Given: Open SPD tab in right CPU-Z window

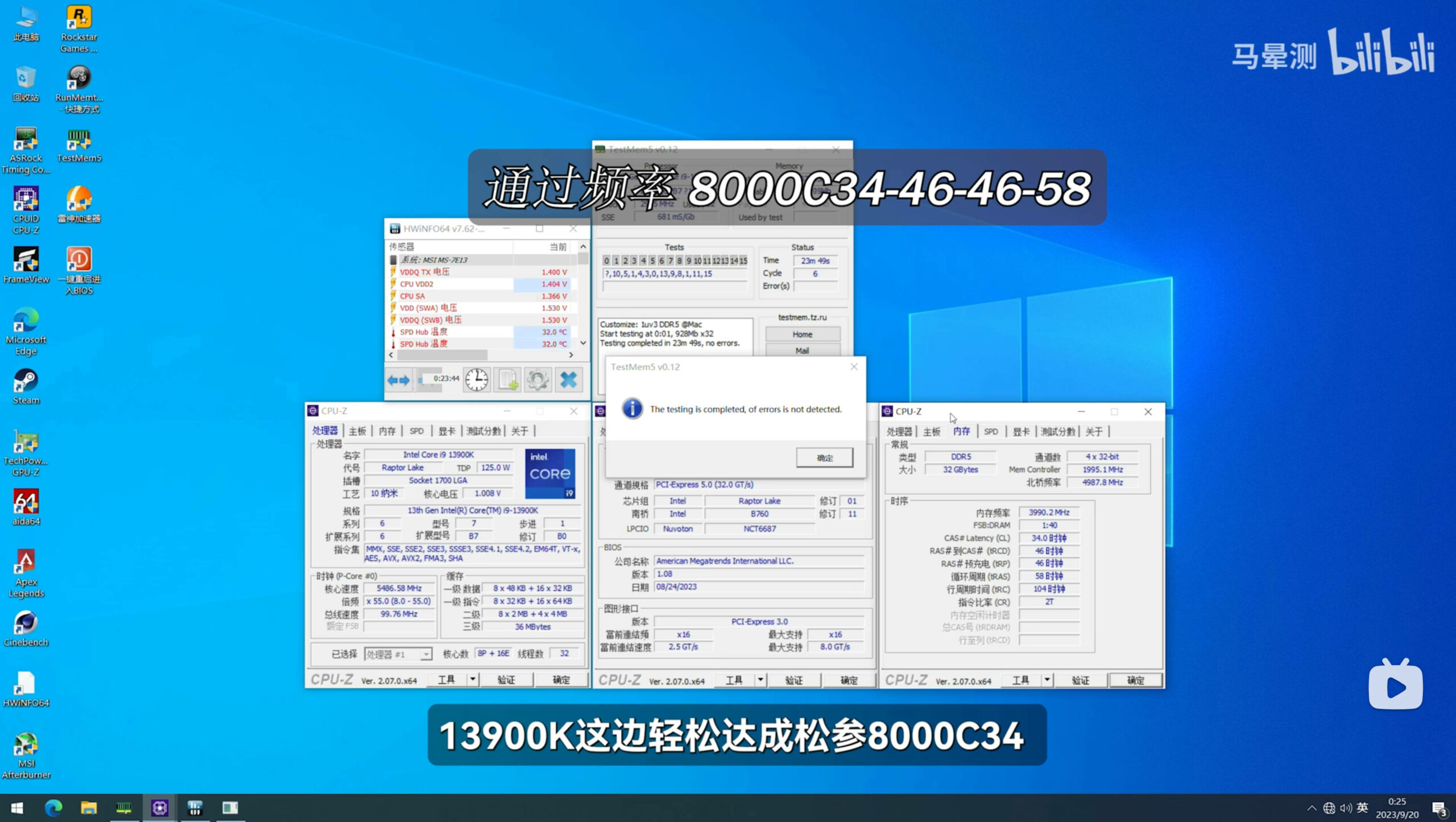Looking at the screenshot, I should pos(991,431).
